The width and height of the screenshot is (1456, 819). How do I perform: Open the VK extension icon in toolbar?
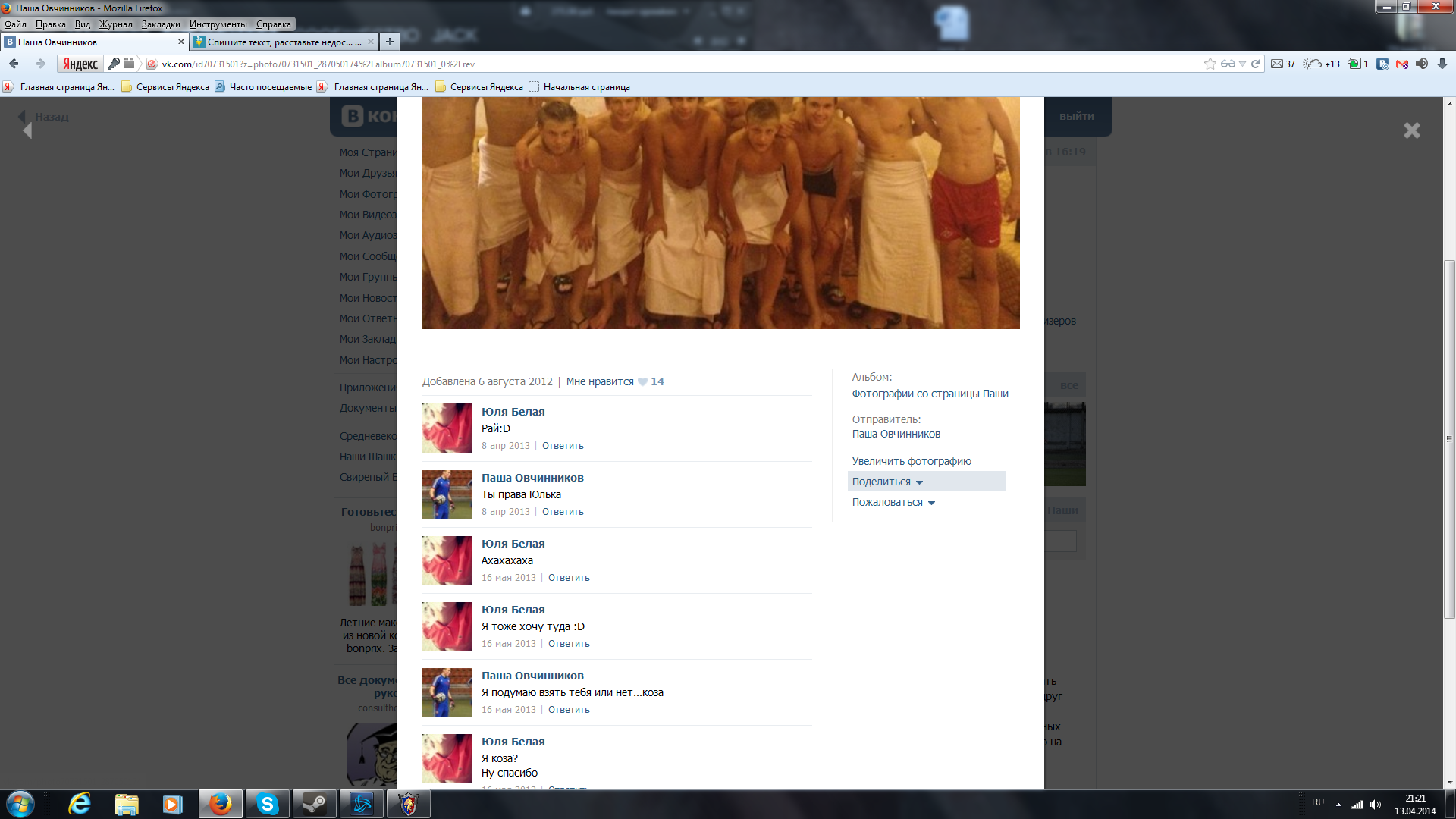point(1382,64)
